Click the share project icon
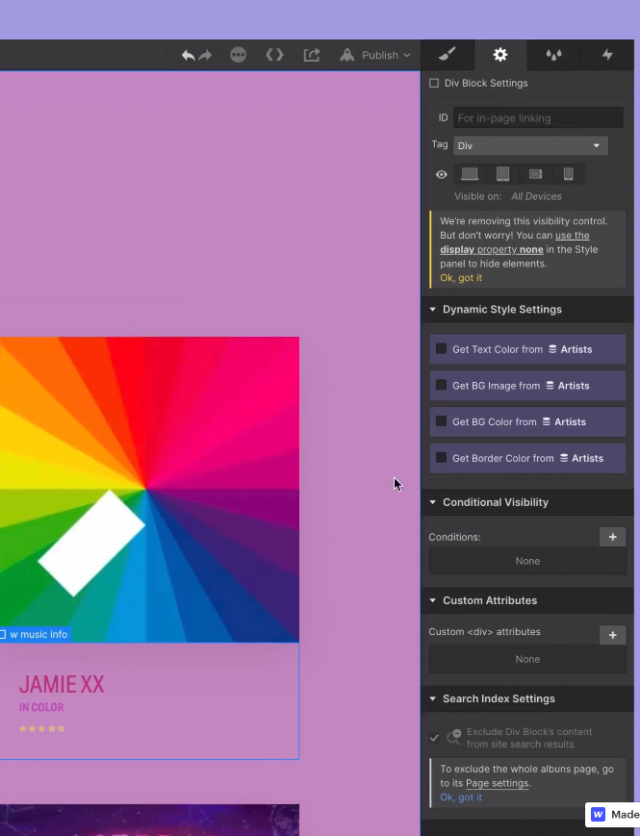 pyautogui.click(x=311, y=54)
